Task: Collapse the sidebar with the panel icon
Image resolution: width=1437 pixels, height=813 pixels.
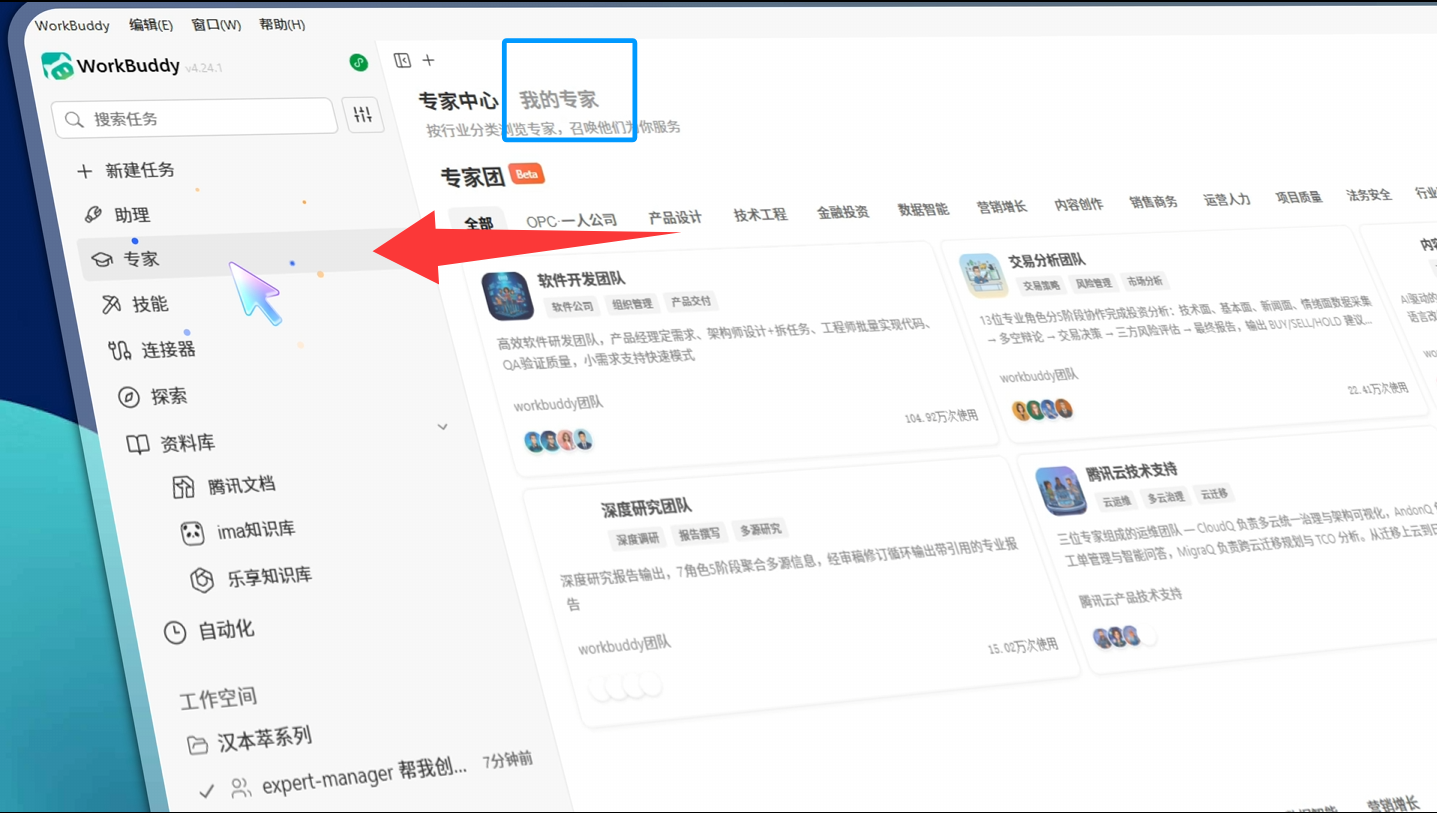Action: pyautogui.click(x=402, y=60)
